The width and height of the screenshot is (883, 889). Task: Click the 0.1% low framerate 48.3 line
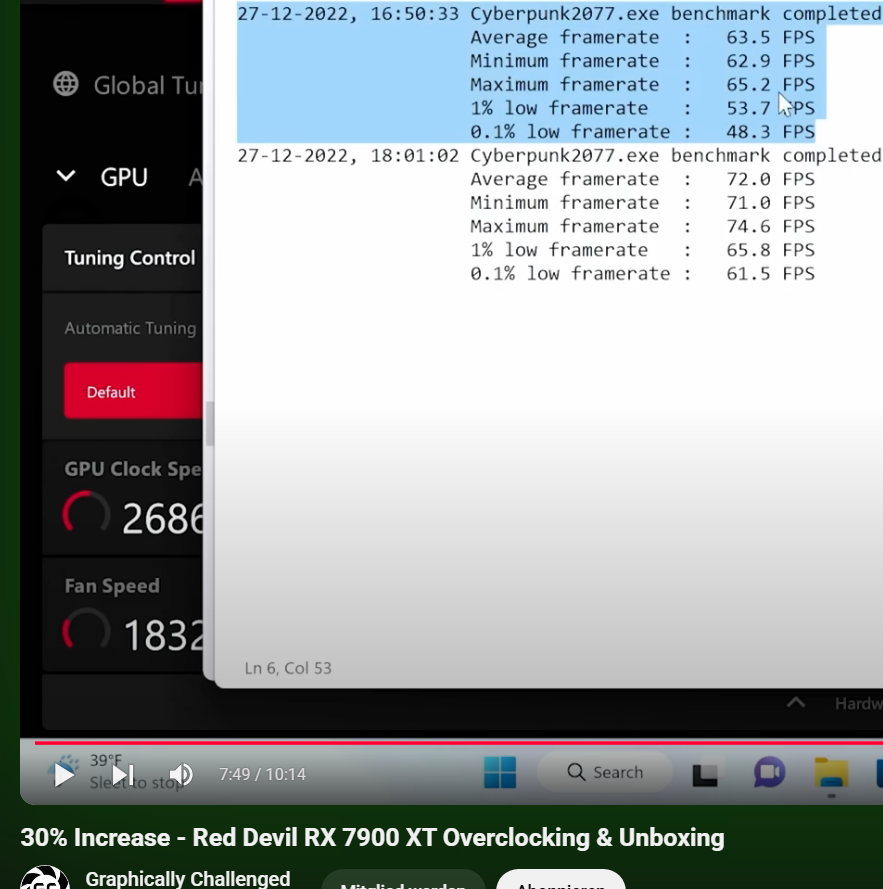pyautogui.click(x=642, y=132)
